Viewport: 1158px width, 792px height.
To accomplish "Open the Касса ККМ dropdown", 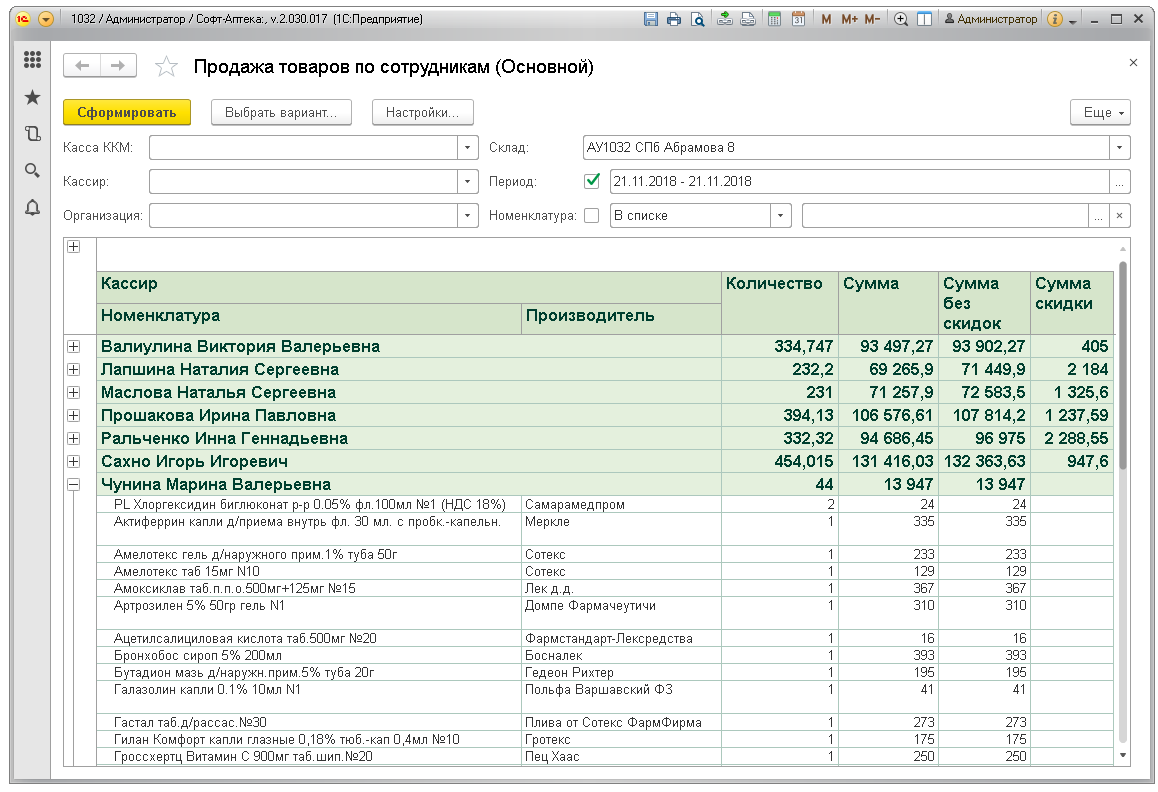I will click(468, 148).
